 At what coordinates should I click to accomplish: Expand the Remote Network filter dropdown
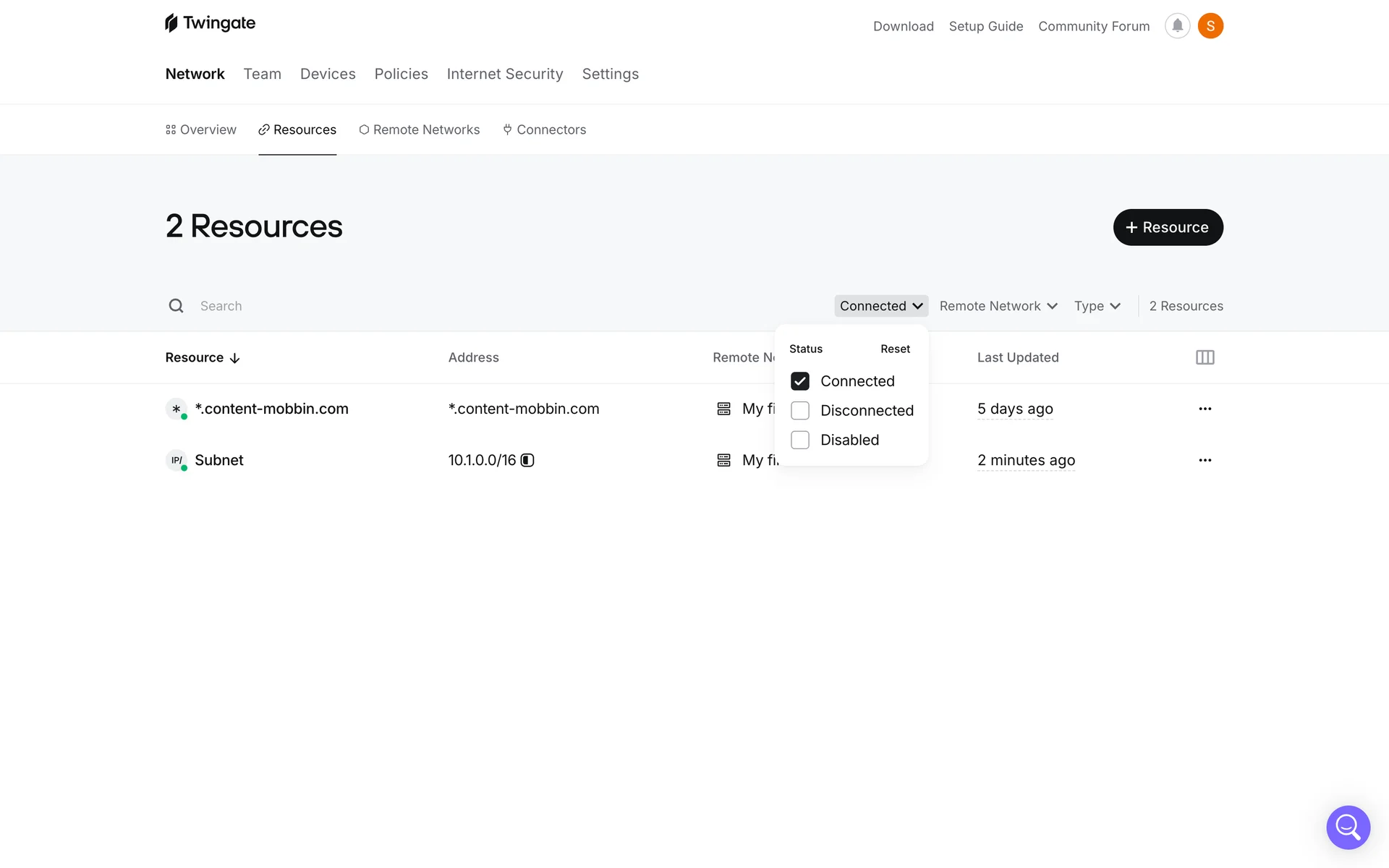point(998,306)
